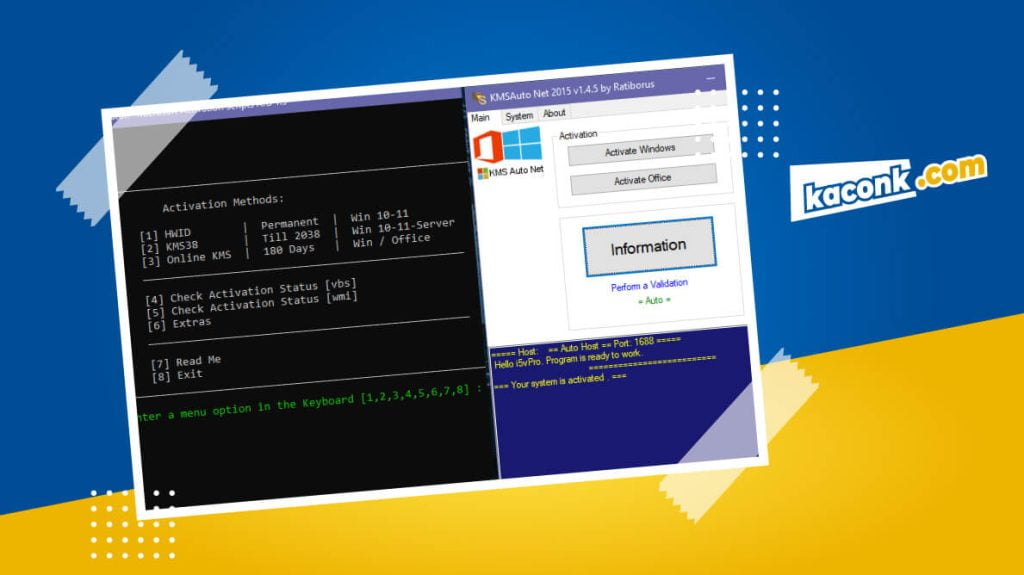1024x575 pixels.
Task: Click the 'Hello i5vPro' log line
Action: (x=567, y=359)
